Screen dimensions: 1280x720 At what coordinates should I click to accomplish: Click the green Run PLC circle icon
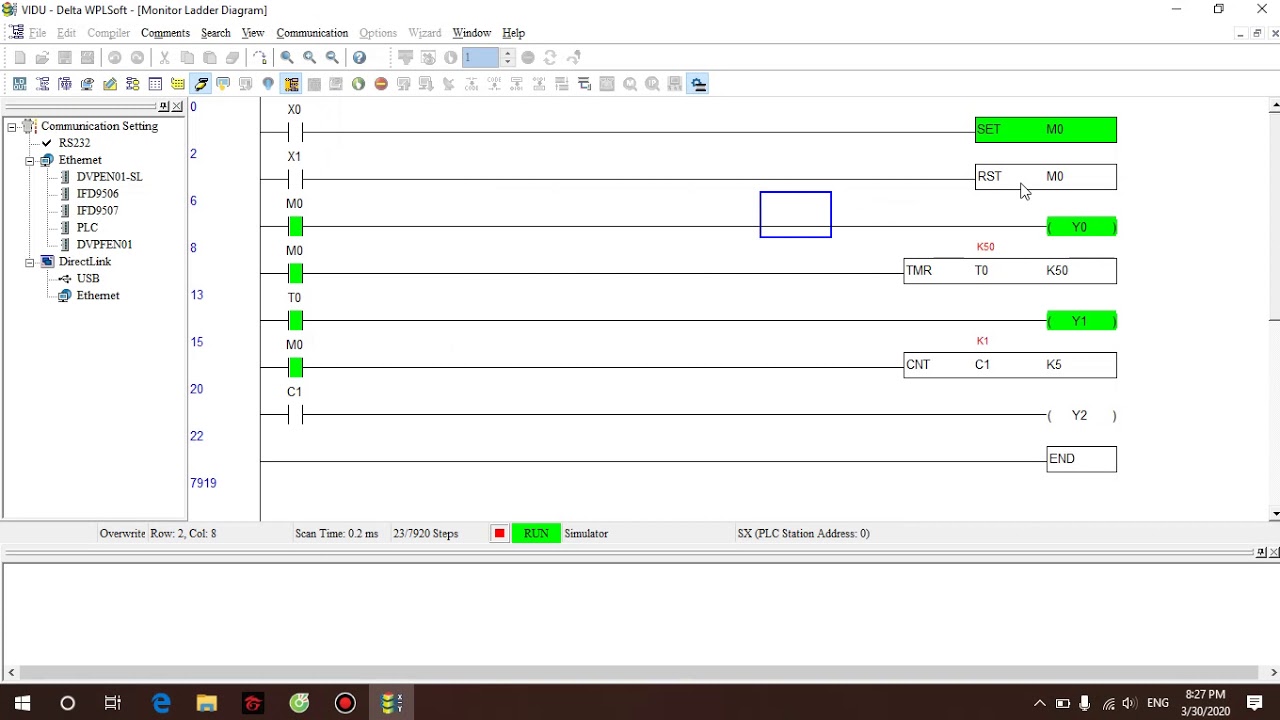click(x=358, y=84)
